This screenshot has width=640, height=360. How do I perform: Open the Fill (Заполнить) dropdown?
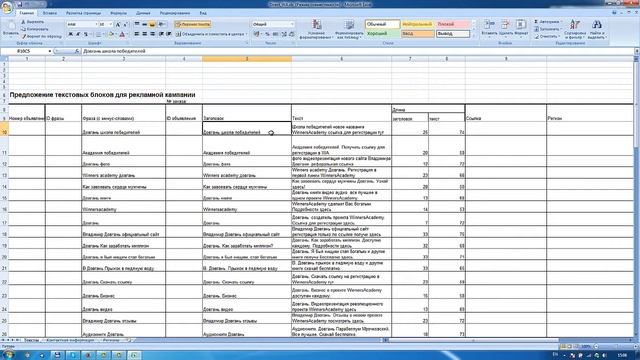[x=548, y=29]
